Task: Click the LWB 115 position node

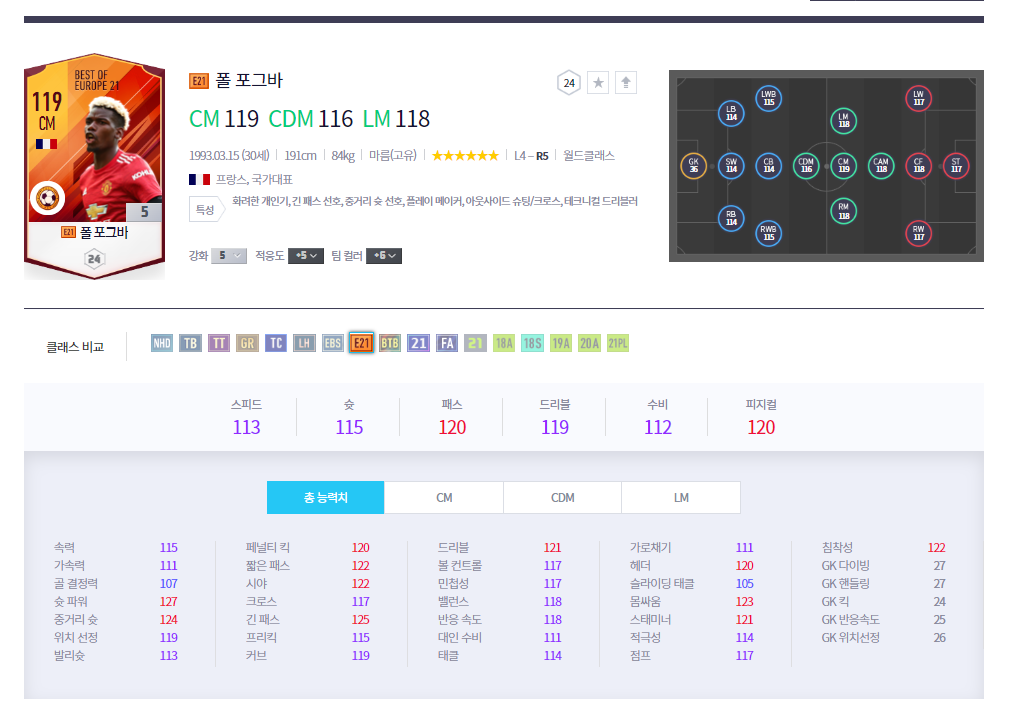Action: (x=768, y=98)
